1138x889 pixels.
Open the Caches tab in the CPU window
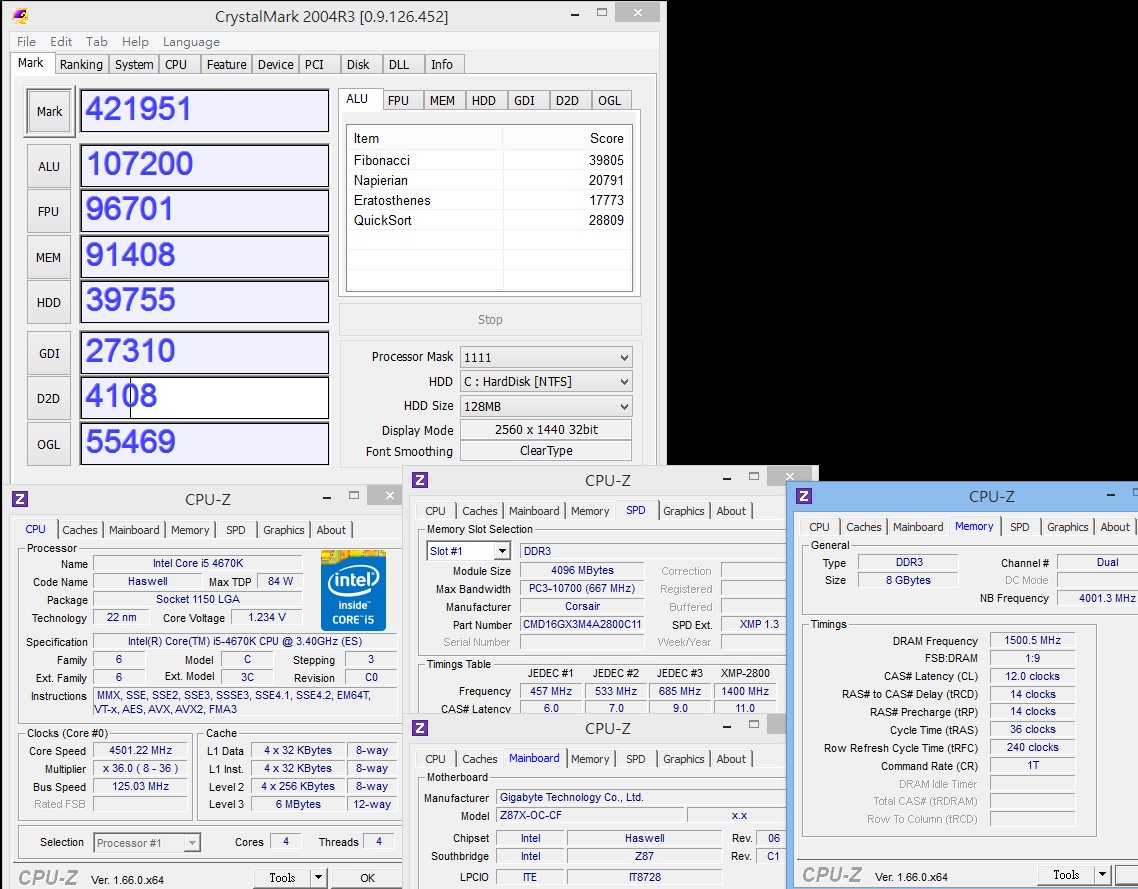tap(80, 530)
